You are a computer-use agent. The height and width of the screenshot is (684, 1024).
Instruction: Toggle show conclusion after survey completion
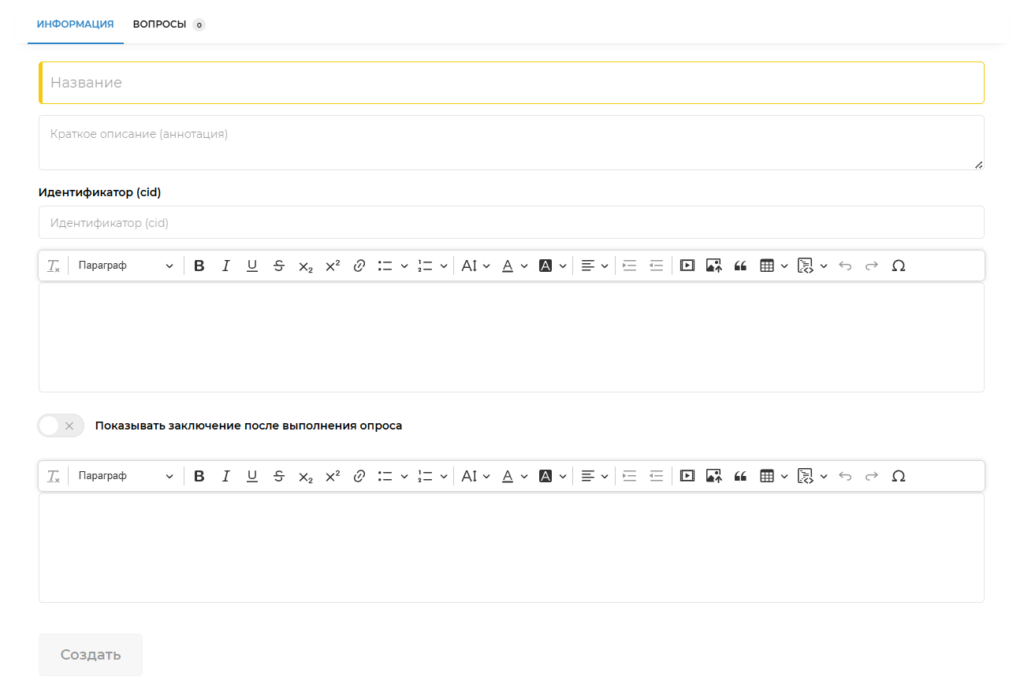(60, 425)
